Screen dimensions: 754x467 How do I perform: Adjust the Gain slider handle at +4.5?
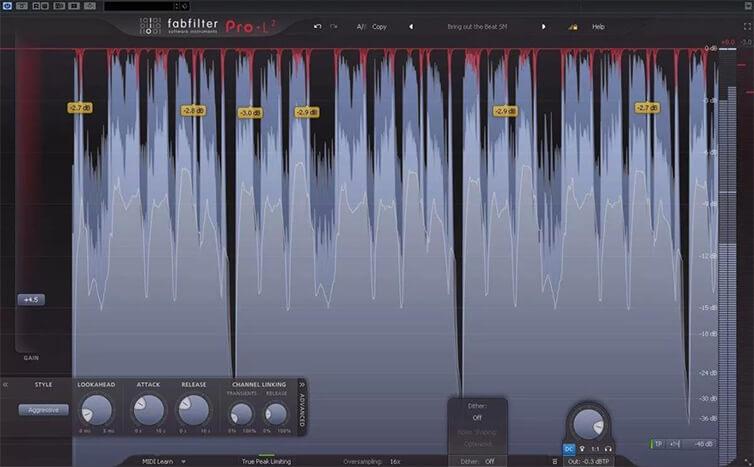(x=31, y=300)
